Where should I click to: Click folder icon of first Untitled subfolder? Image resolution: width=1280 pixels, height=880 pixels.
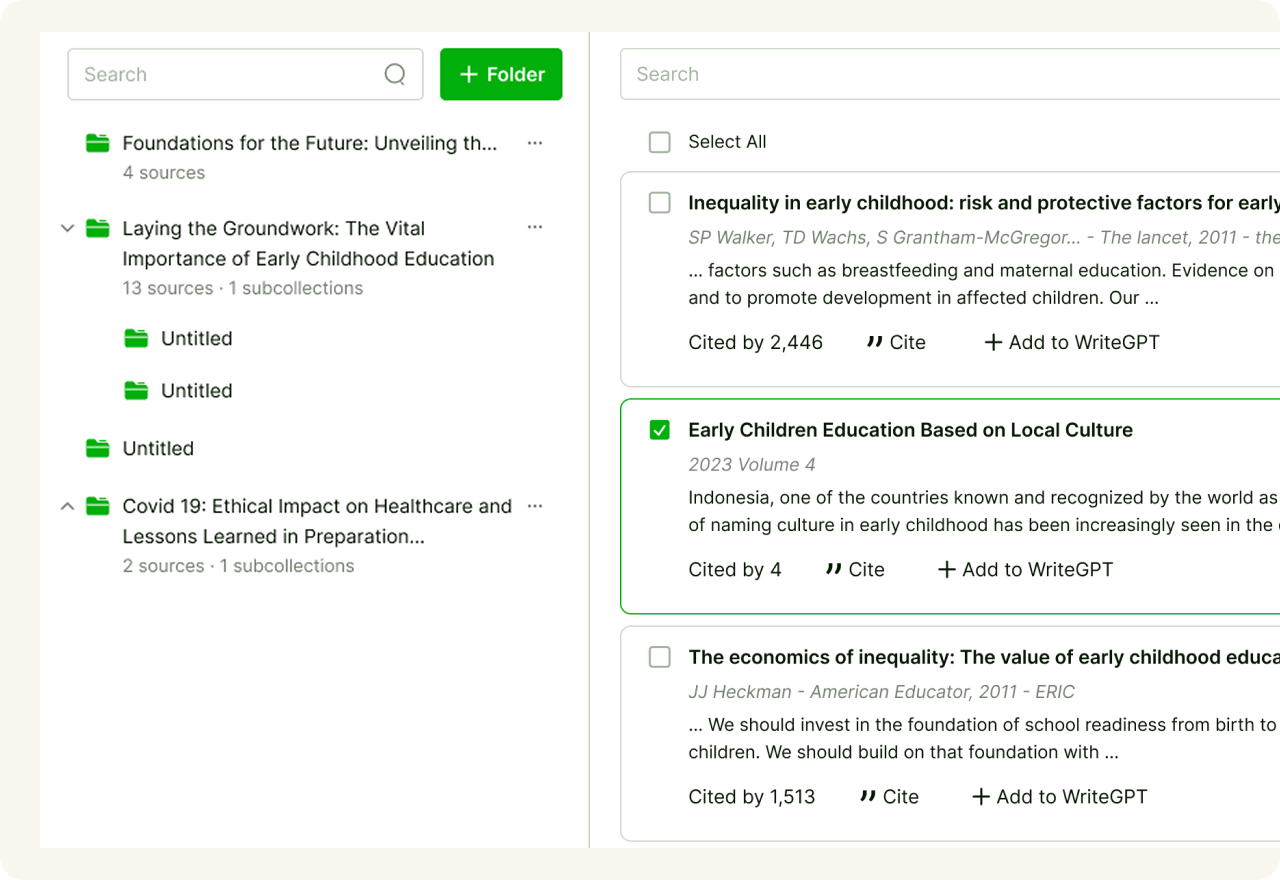point(136,339)
